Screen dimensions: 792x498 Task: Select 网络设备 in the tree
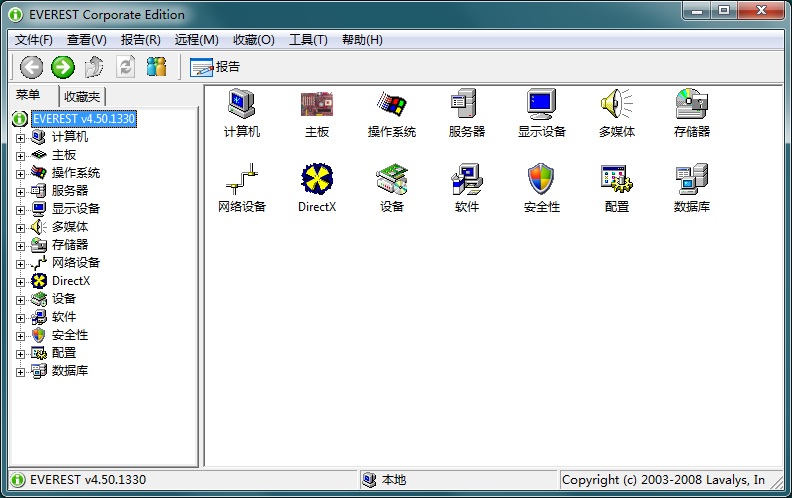coord(76,263)
